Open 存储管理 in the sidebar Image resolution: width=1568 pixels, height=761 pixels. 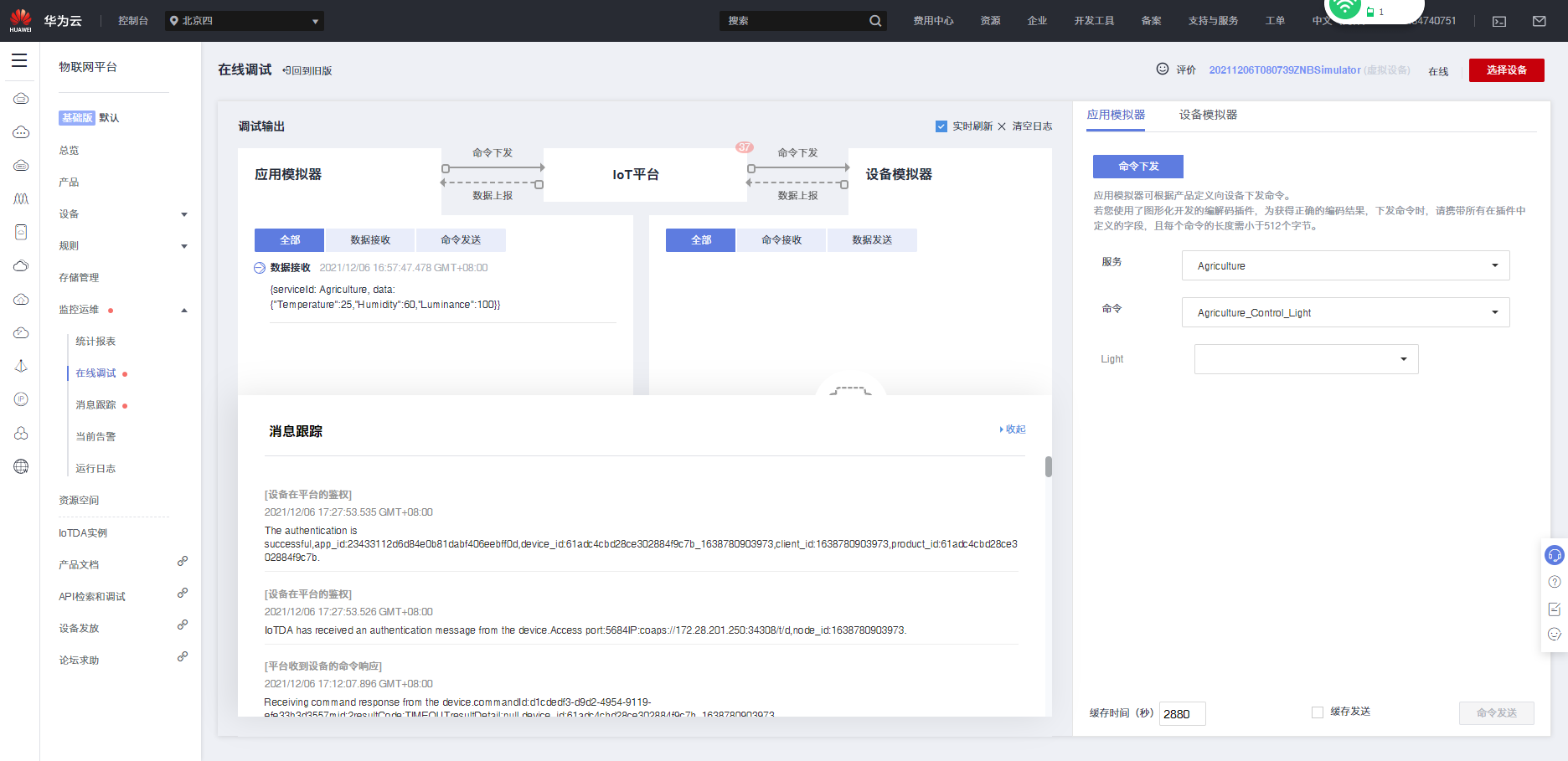[x=79, y=278]
